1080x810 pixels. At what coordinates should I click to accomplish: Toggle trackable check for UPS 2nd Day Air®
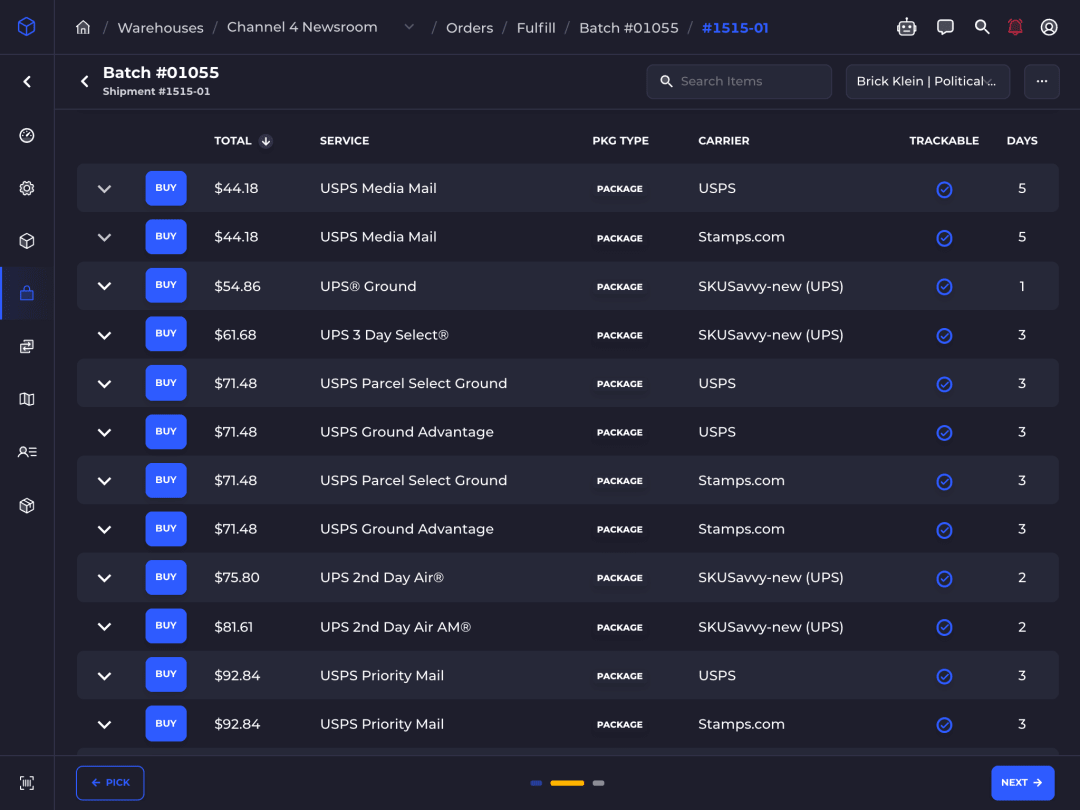(944, 579)
